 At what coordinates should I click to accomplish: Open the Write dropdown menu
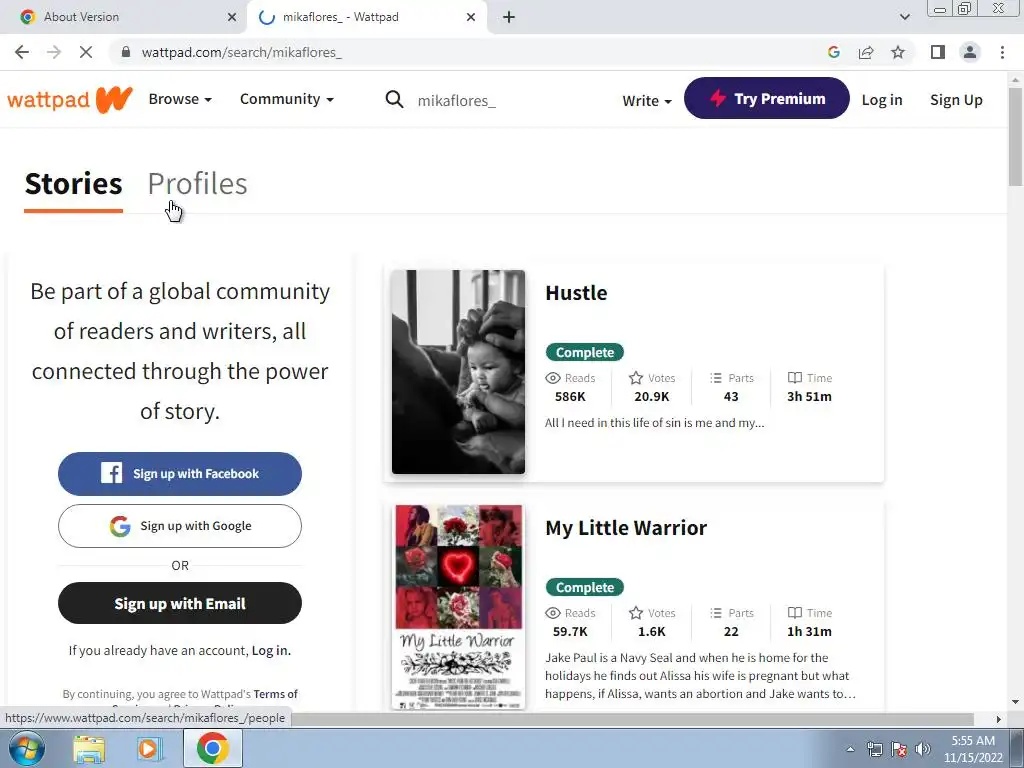[x=647, y=101]
